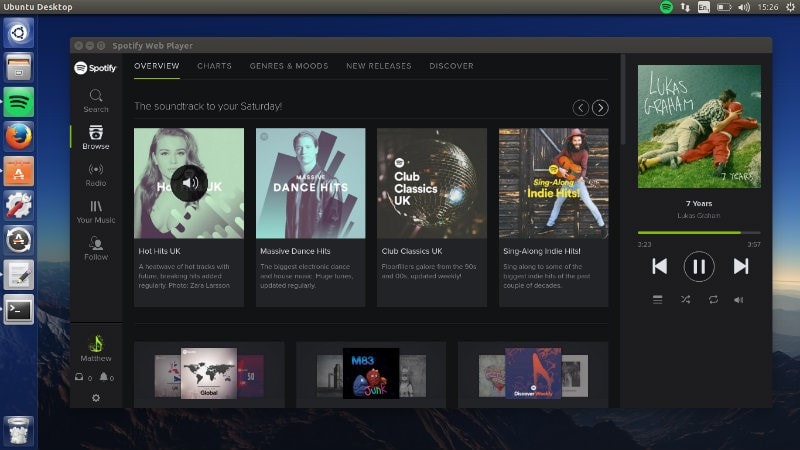The image size is (800, 450).
Task: Click the player volume icon
Action: pos(738,299)
